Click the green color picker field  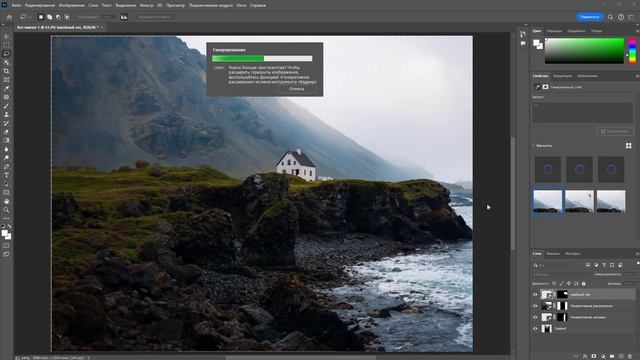coord(584,51)
